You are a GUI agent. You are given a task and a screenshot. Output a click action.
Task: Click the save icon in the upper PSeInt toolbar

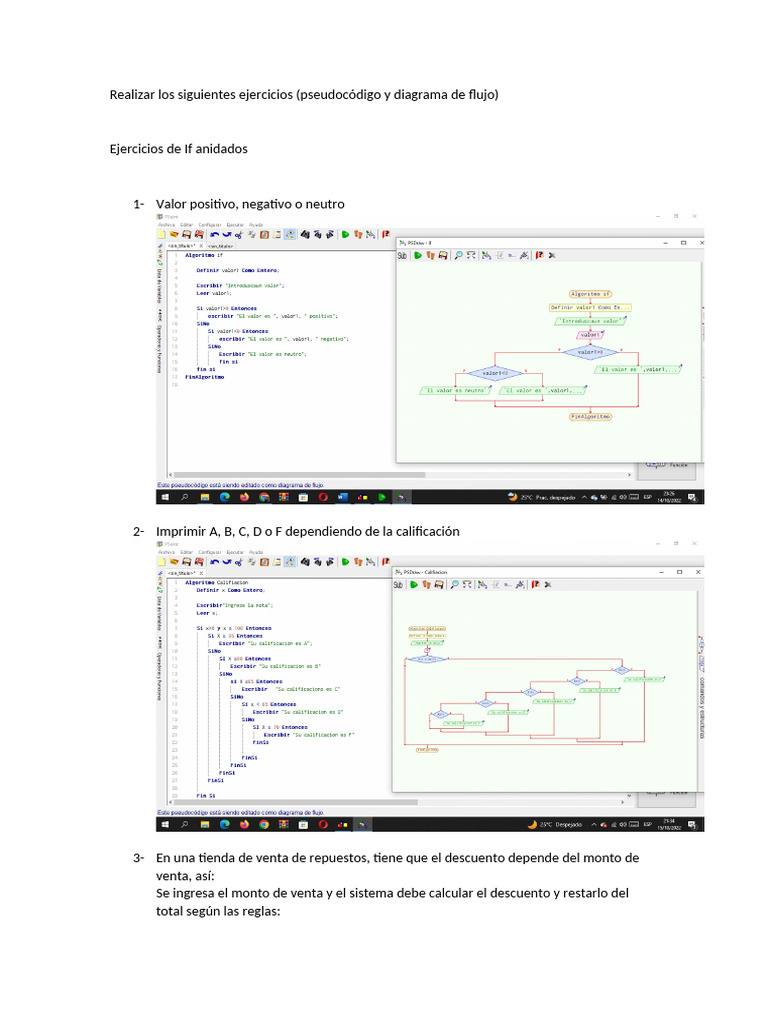(x=185, y=235)
